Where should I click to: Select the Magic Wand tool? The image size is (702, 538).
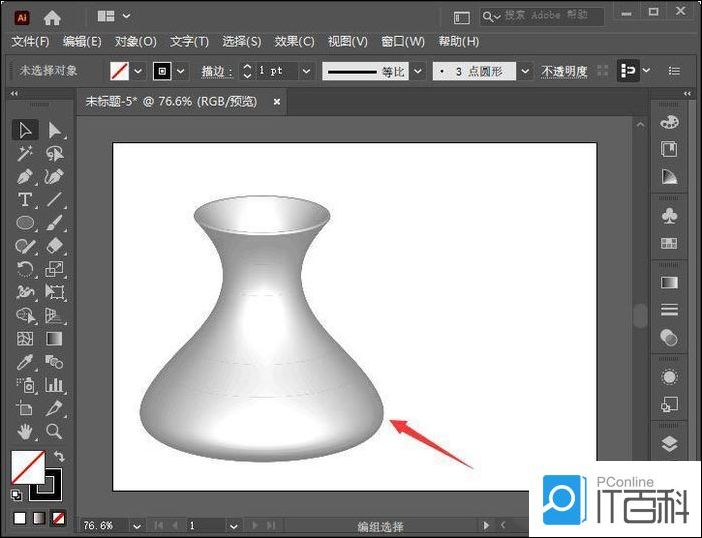(x=25, y=153)
